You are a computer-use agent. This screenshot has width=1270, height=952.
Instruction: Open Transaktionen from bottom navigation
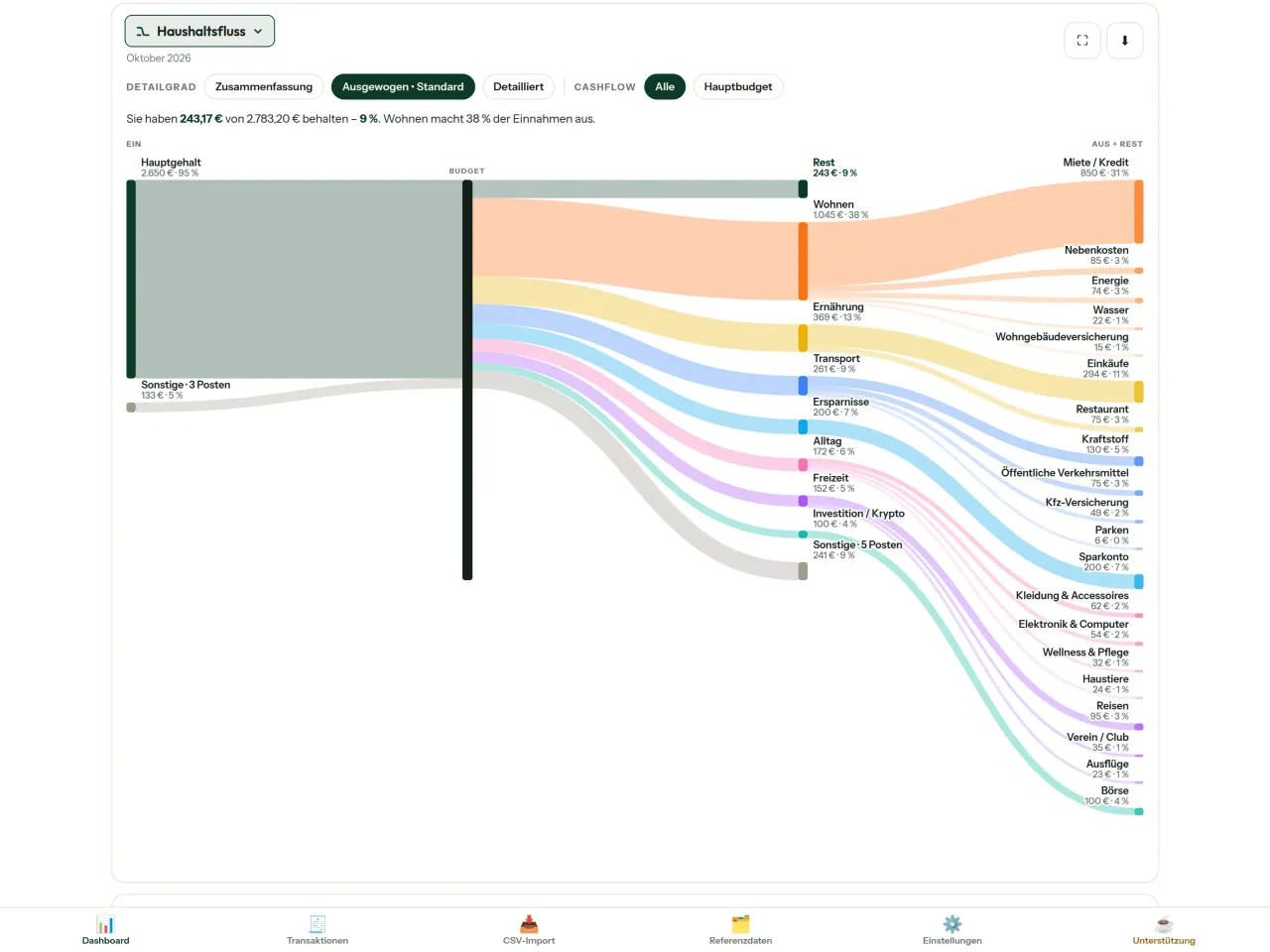point(317,930)
